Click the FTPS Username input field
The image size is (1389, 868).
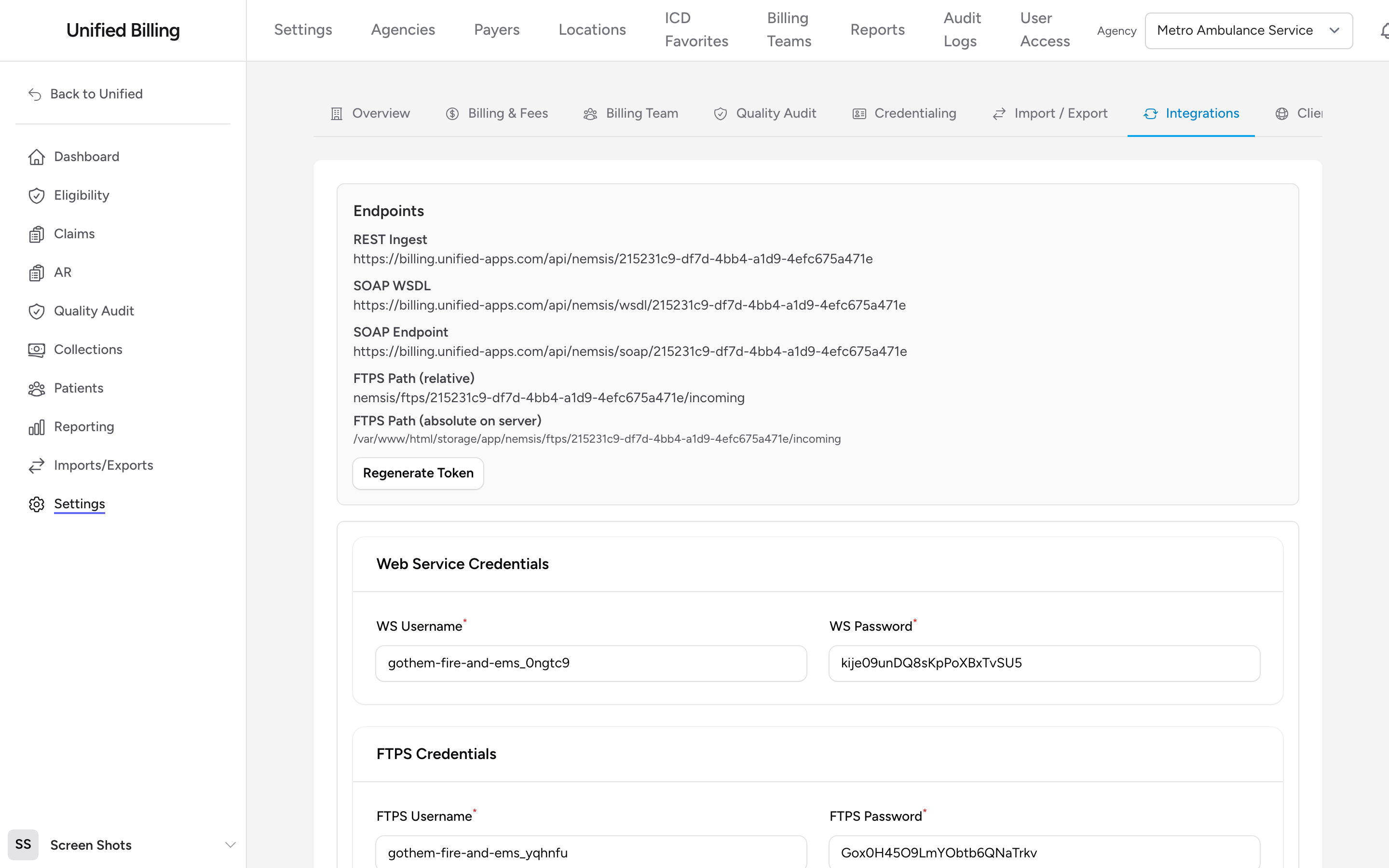591,852
